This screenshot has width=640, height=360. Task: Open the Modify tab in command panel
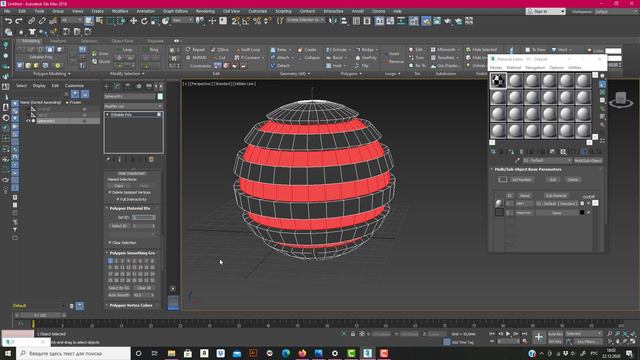coord(117,86)
